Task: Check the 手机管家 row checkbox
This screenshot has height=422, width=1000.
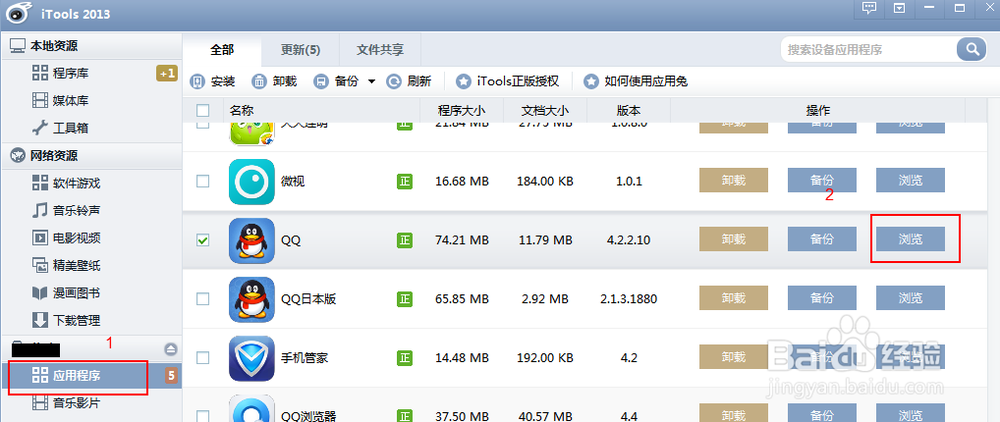Action: click(x=202, y=358)
